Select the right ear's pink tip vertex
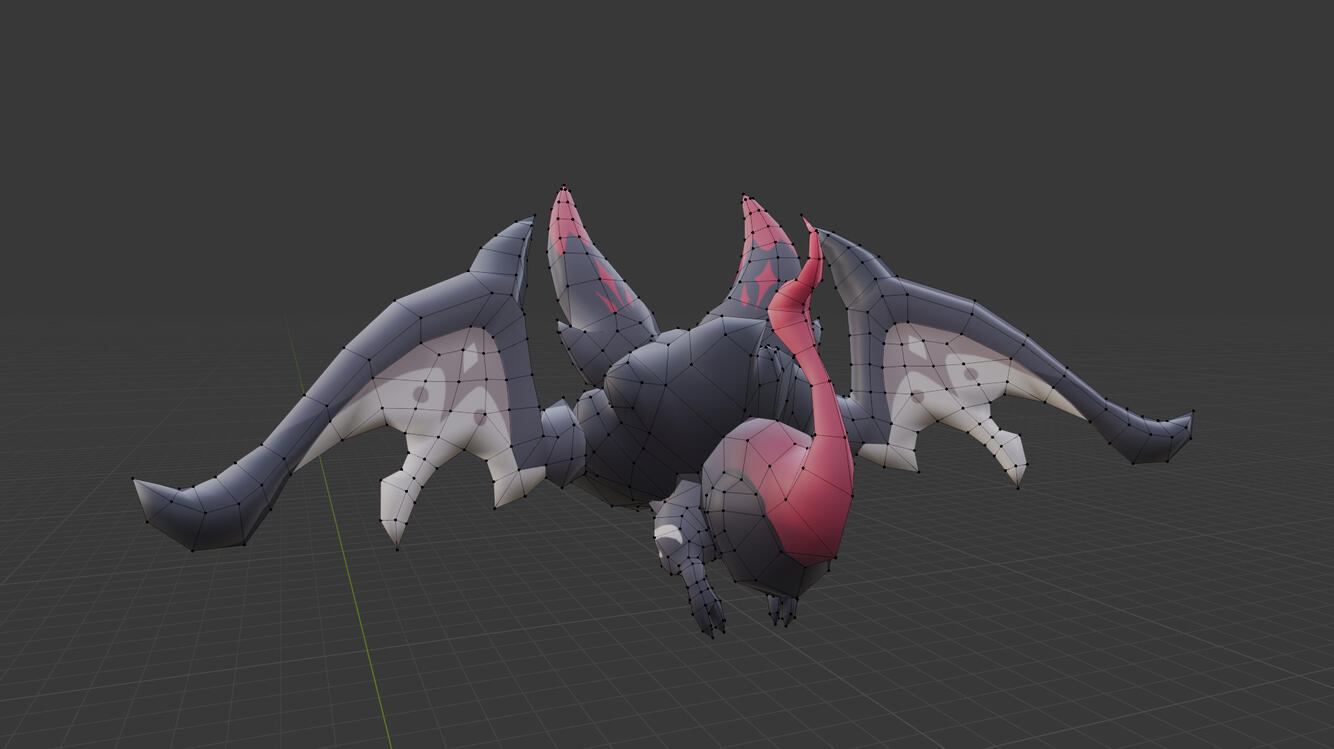The width and height of the screenshot is (1334, 749). tap(744, 196)
